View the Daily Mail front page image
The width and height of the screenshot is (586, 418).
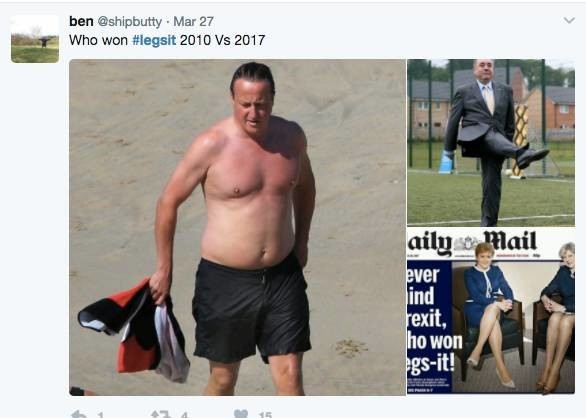[x=491, y=311]
